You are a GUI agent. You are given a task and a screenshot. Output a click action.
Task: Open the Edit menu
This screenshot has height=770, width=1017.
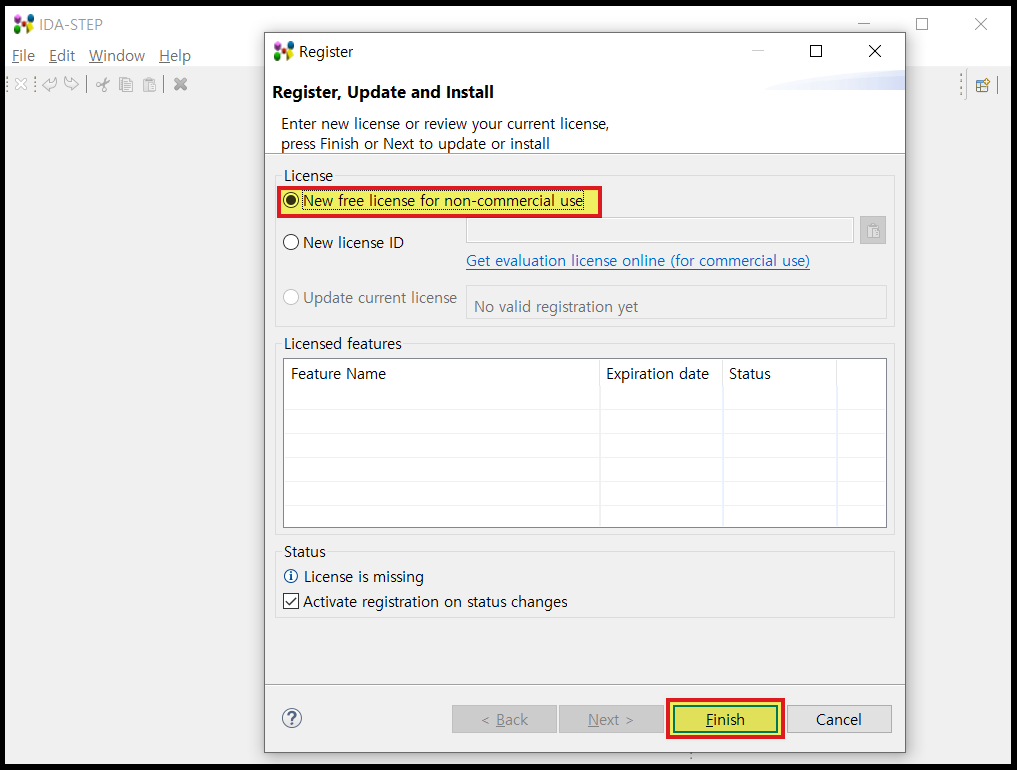tap(62, 56)
